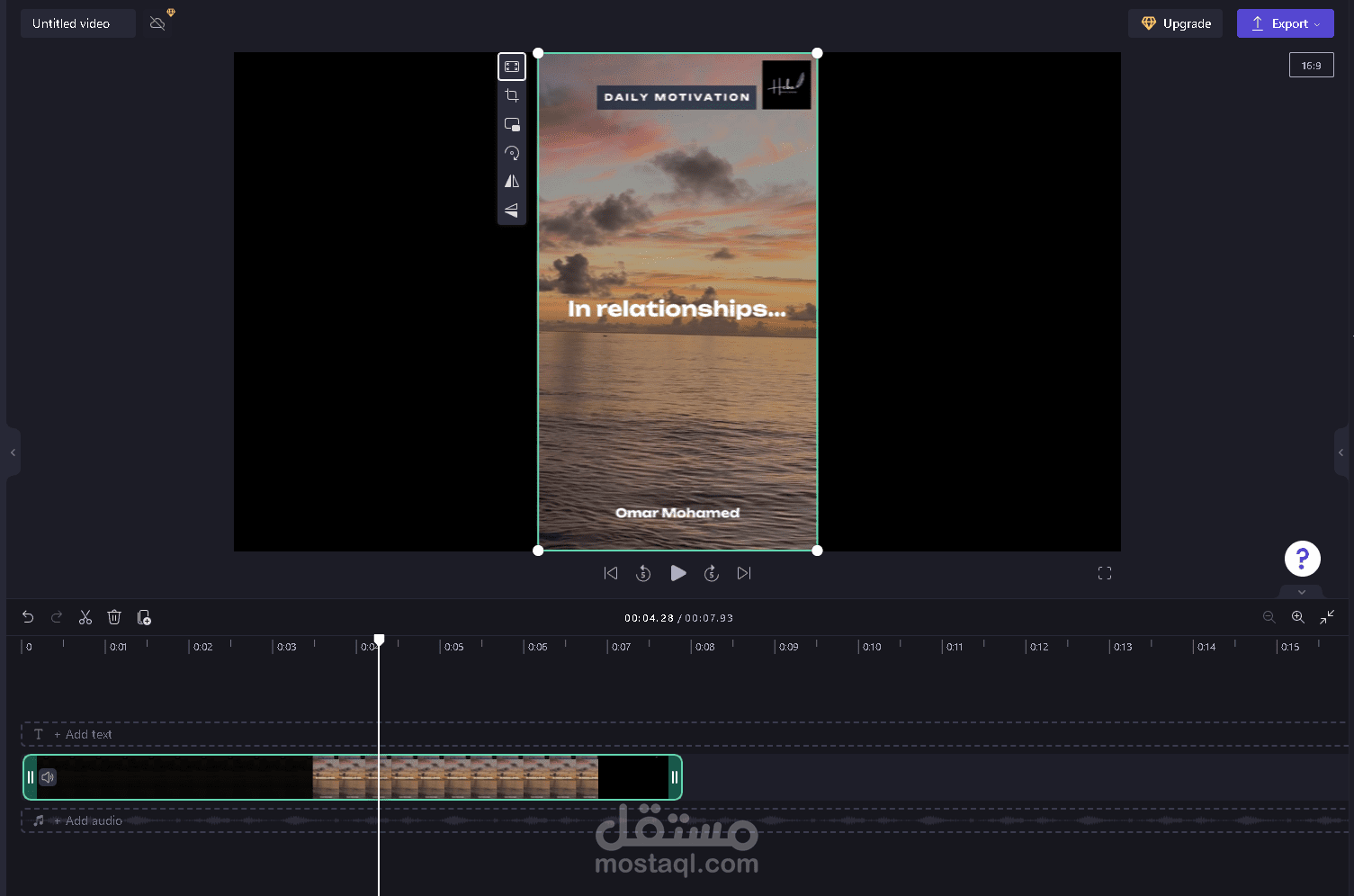This screenshot has height=896, width=1354.
Task: Open the 16:9 aspect ratio selector
Action: (1311, 65)
